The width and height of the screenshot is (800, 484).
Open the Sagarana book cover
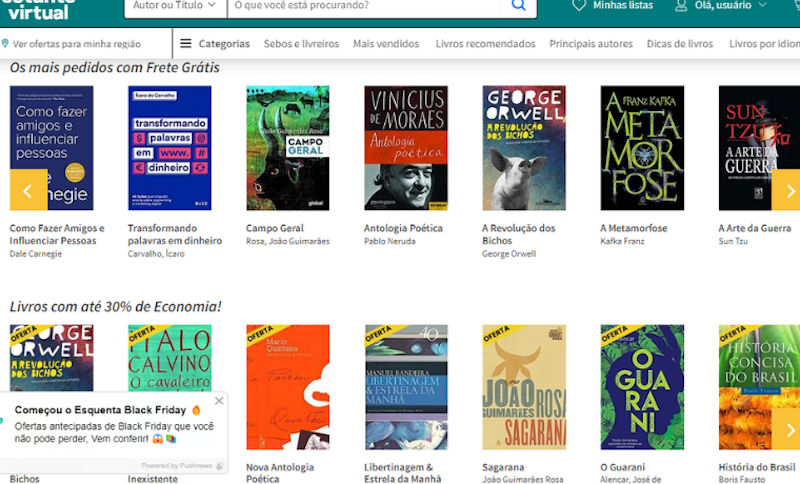tap(524, 387)
